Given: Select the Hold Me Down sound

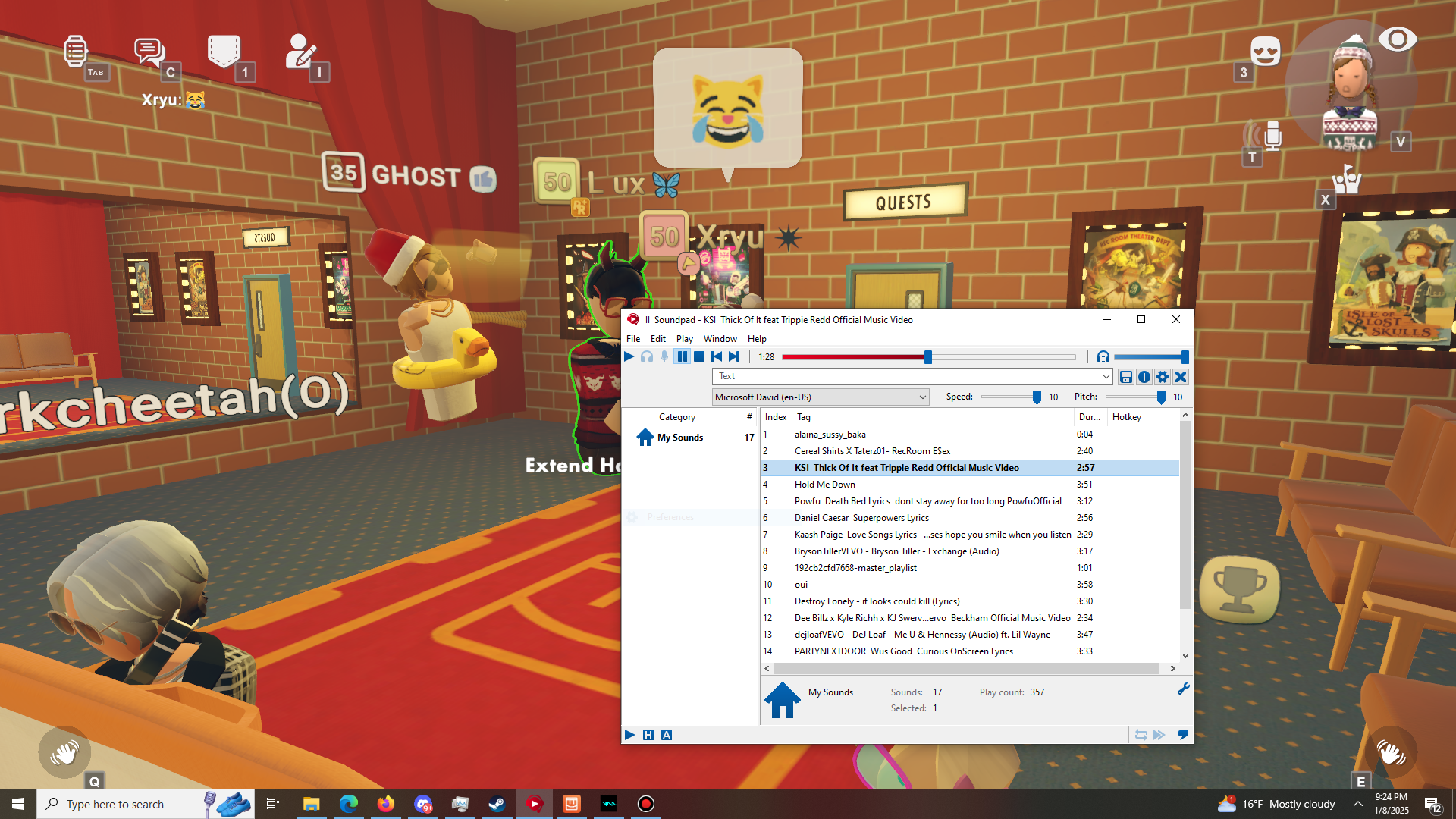Looking at the screenshot, I should click(825, 485).
